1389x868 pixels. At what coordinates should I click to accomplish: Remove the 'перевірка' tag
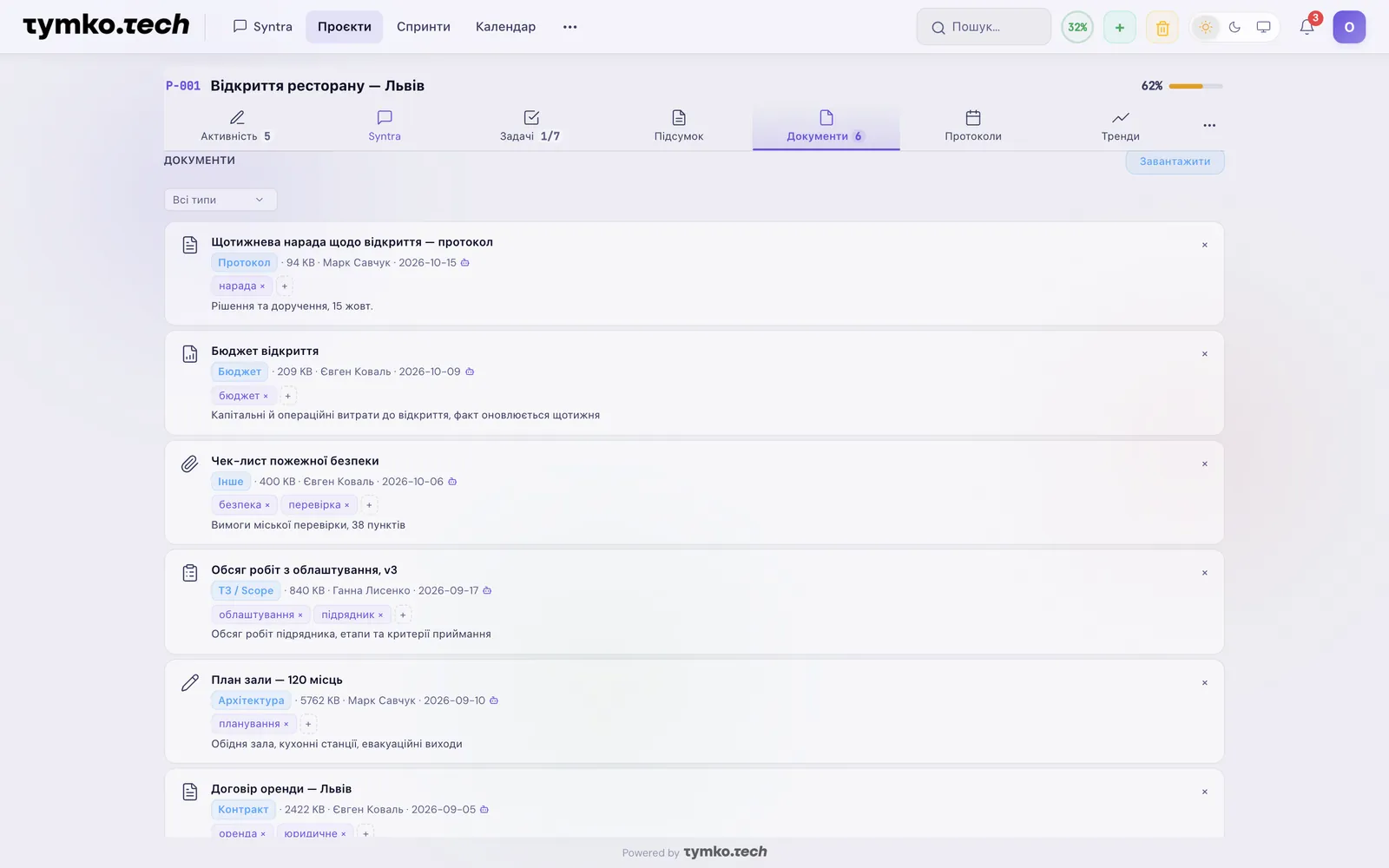click(347, 505)
